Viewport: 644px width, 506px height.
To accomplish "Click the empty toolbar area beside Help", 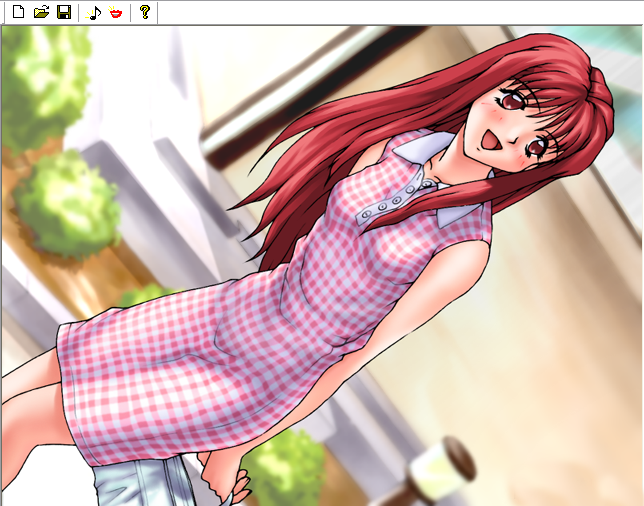I will (x=400, y=13).
